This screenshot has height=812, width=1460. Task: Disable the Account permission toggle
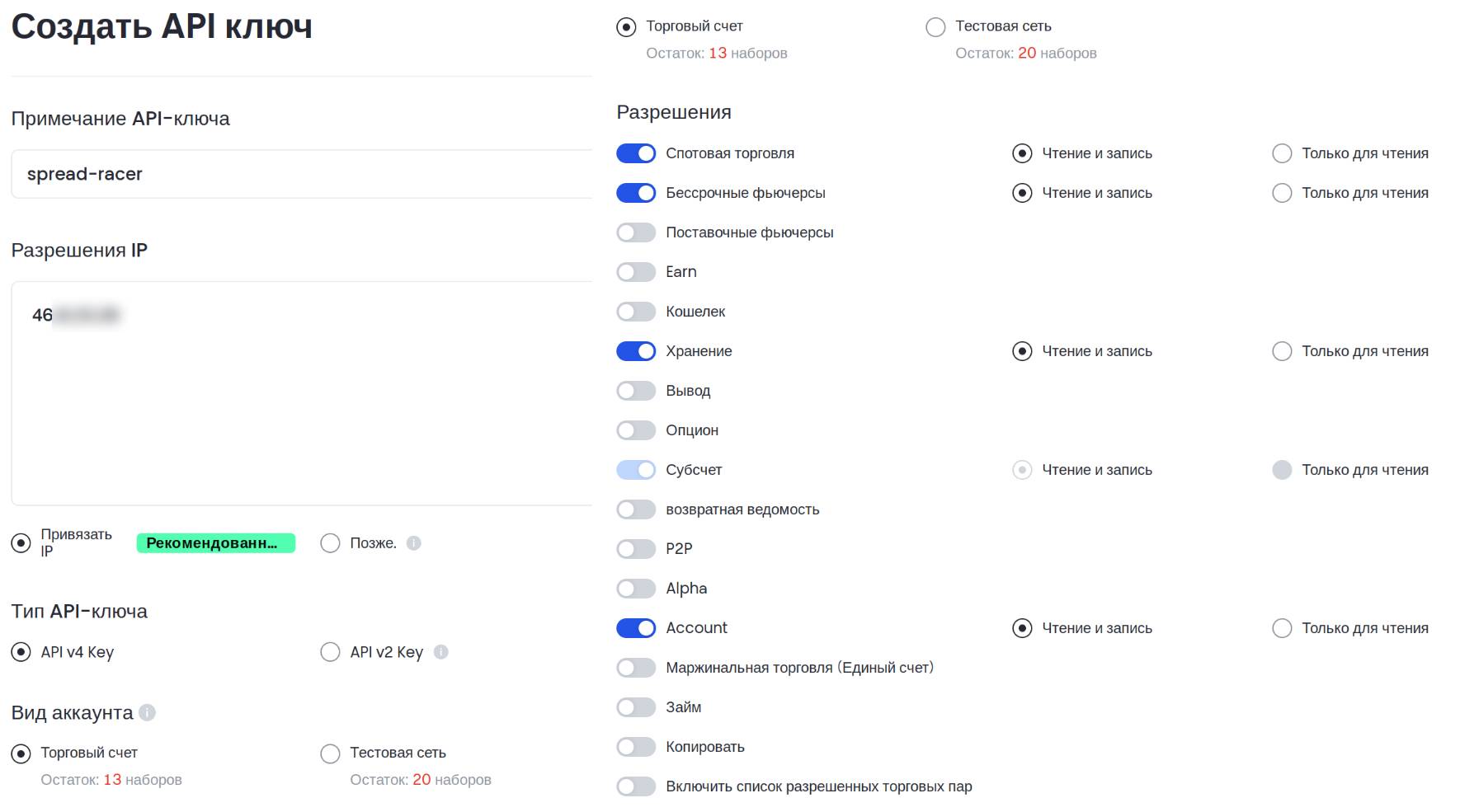point(636,628)
